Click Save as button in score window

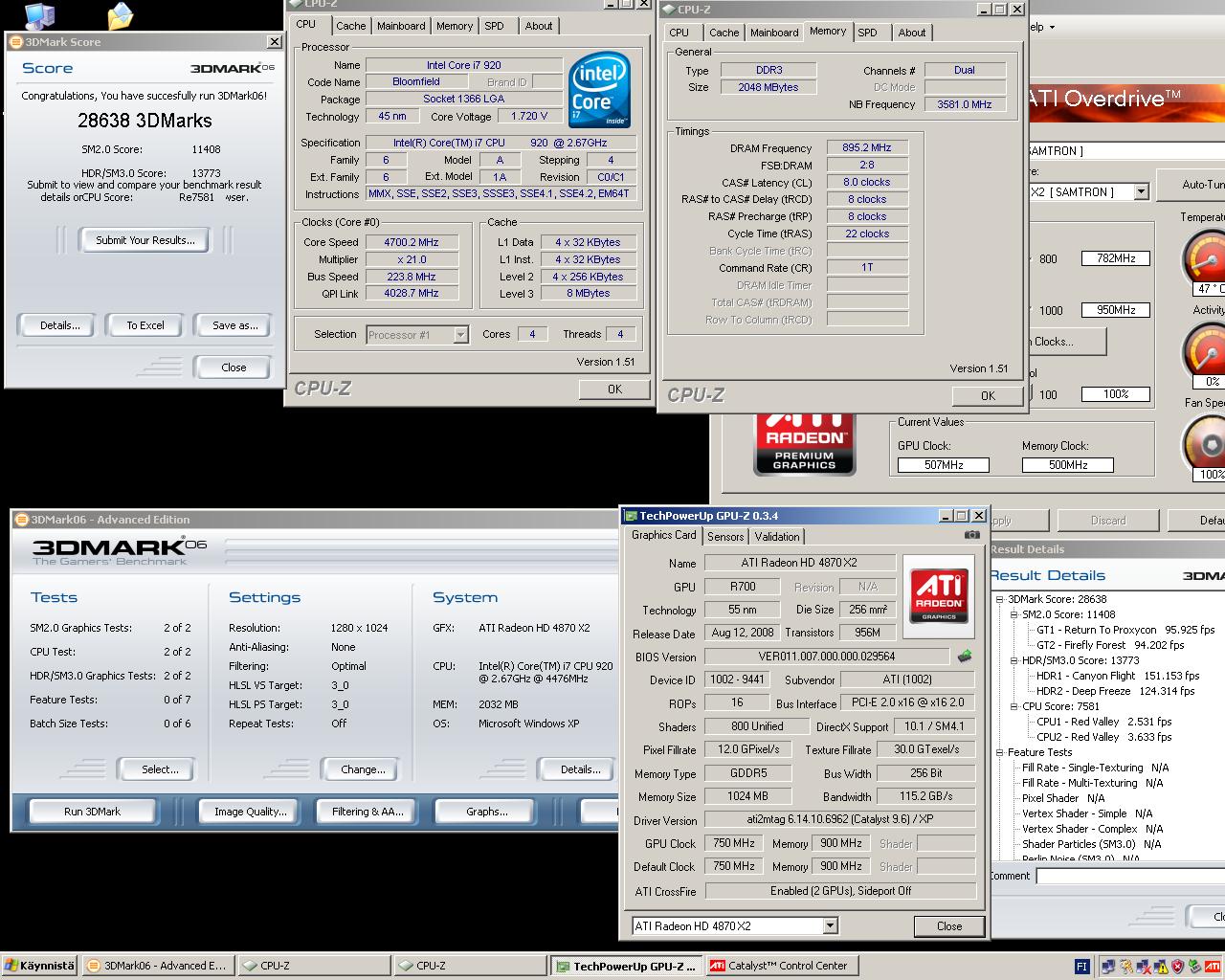[x=234, y=325]
